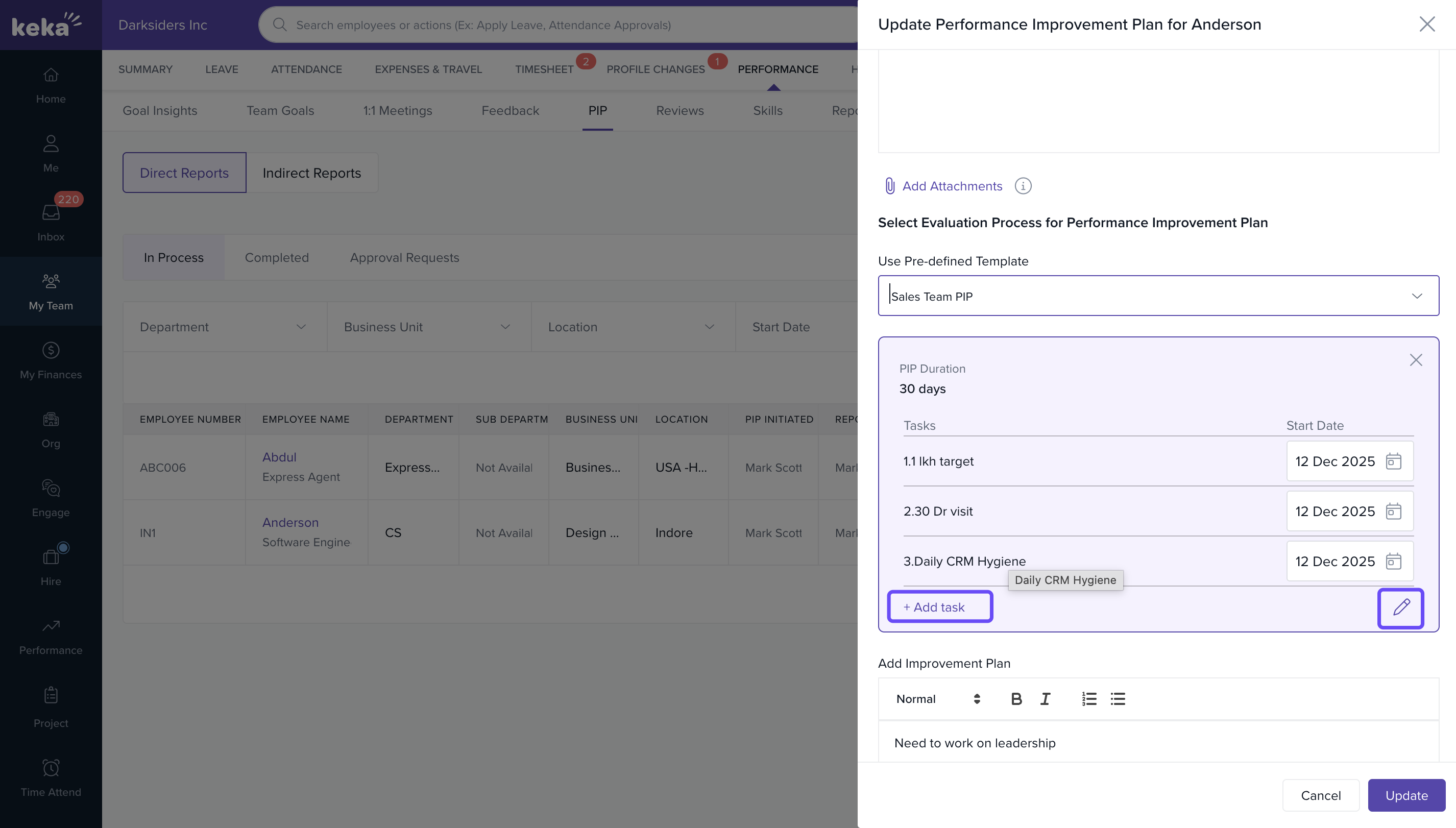This screenshot has height=828, width=1456.
Task: Click the pencil edit icon in PIP template
Action: coord(1401,607)
